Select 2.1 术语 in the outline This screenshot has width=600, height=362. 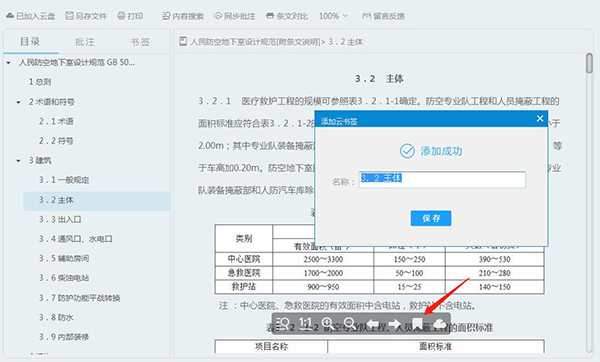pyautogui.click(x=56, y=121)
